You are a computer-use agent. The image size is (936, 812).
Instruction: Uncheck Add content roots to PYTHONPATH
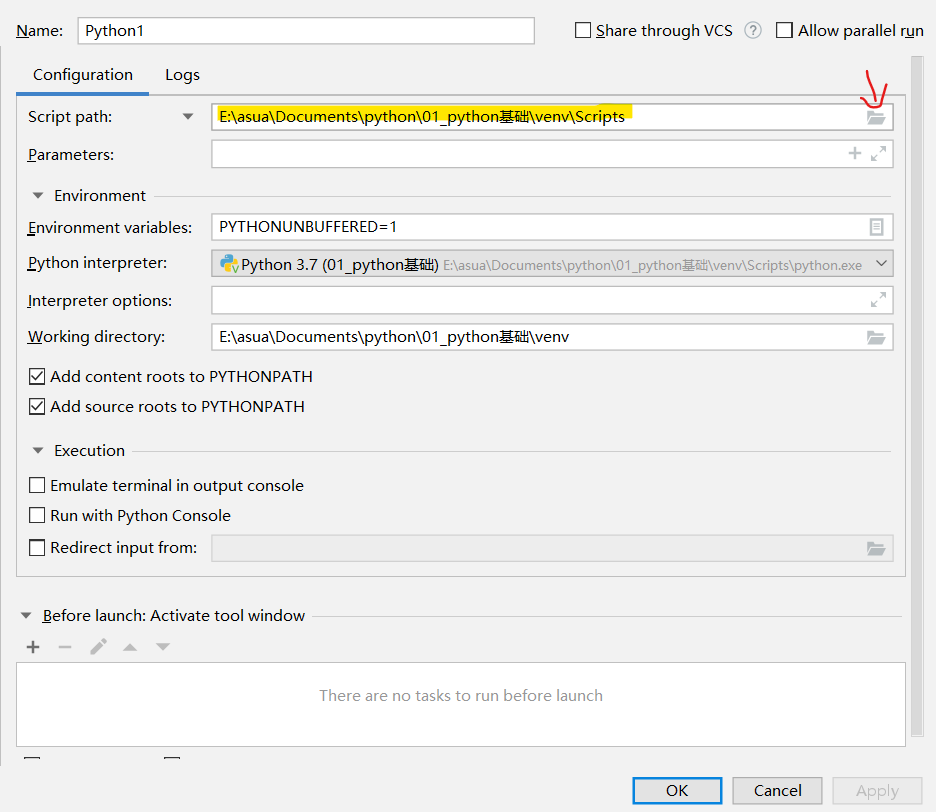[x=37, y=376]
